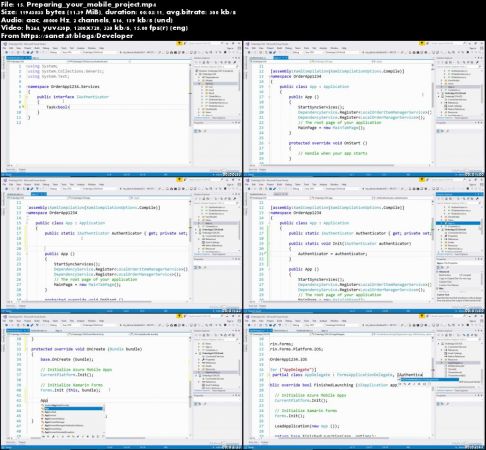
Task: Collapse Misc section in Init(IAuthenticator) frame Properties
Action: pos(438,288)
